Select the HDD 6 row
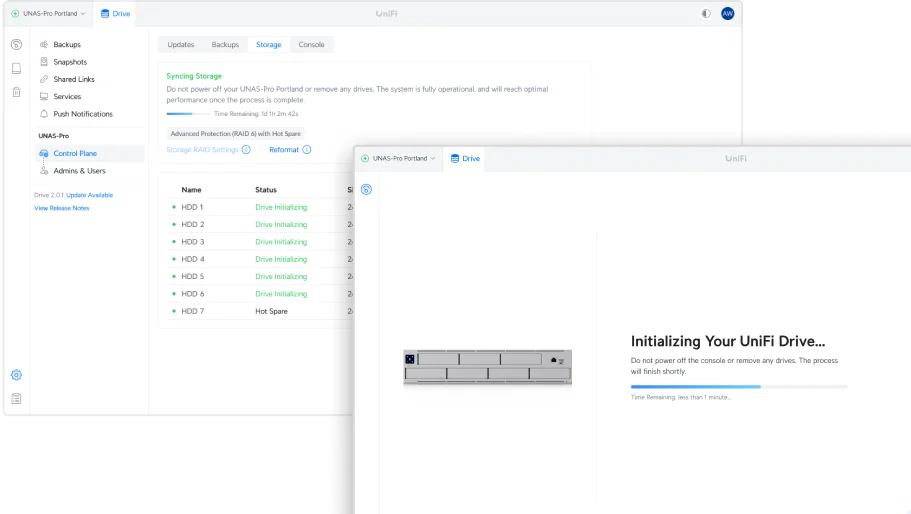The width and height of the screenshot is (911, 514). (x=260, y=294)
